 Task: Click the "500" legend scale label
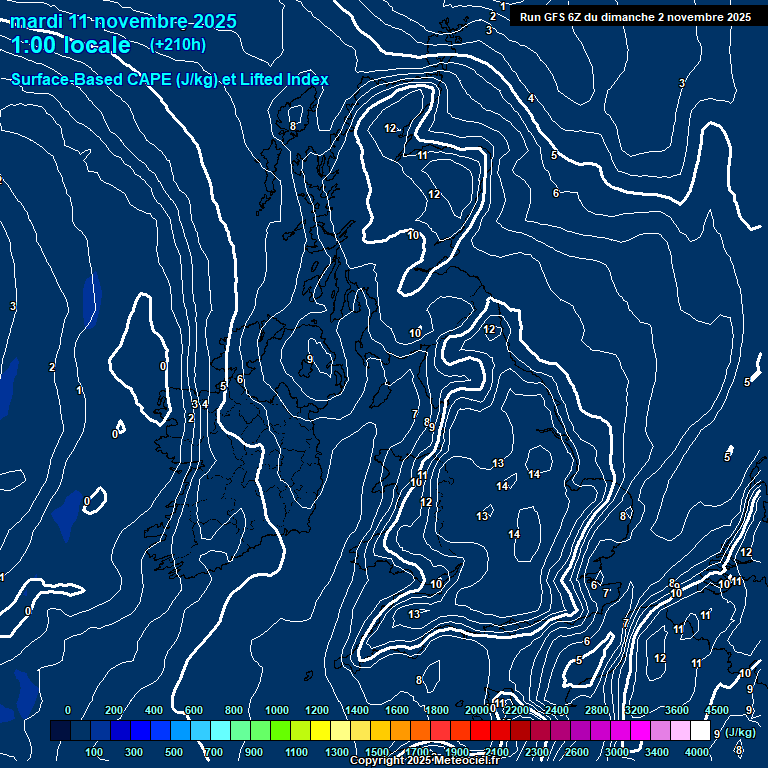(x=174, y=752)
